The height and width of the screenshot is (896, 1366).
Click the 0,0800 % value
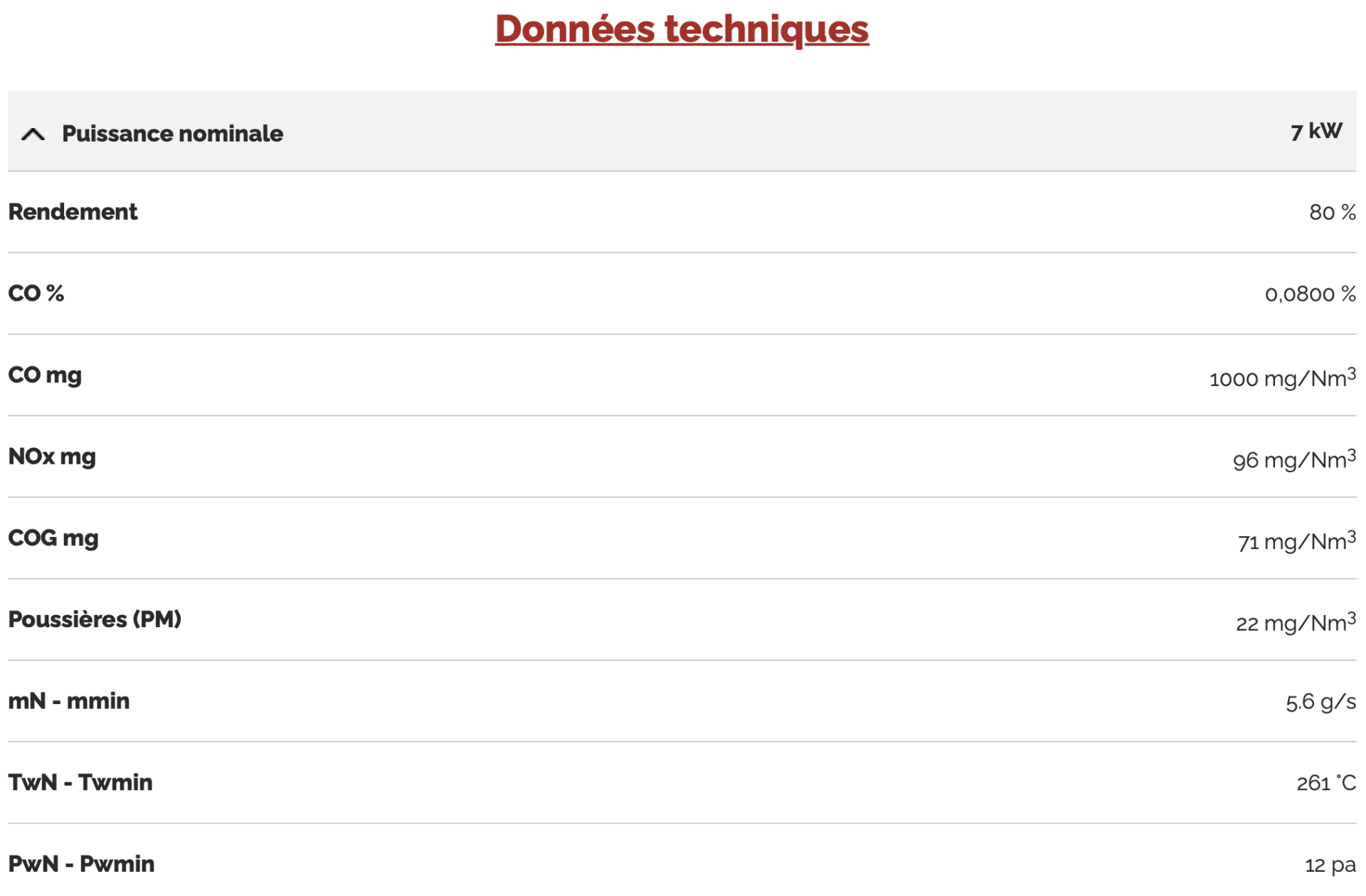tap(1310, 294)
